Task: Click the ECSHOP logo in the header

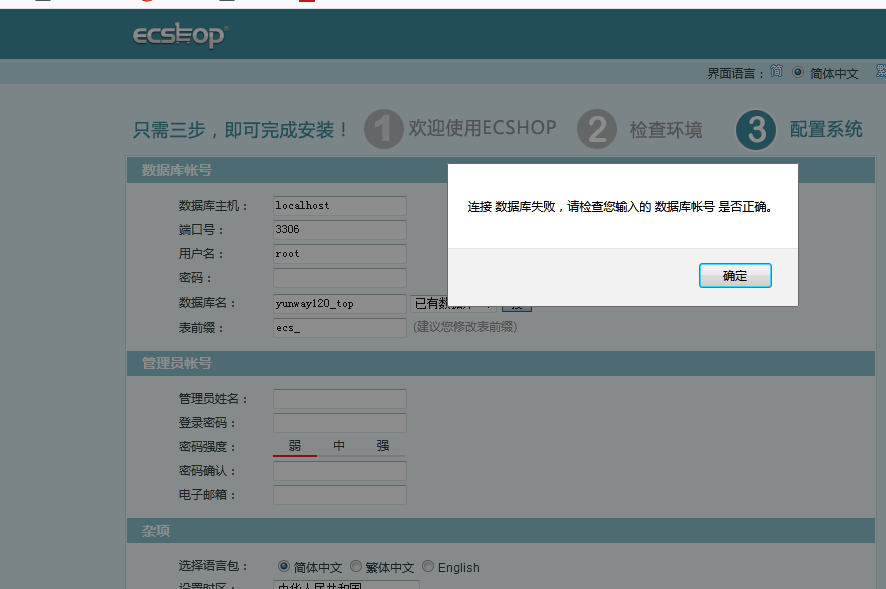Action: tap(180, 35)
